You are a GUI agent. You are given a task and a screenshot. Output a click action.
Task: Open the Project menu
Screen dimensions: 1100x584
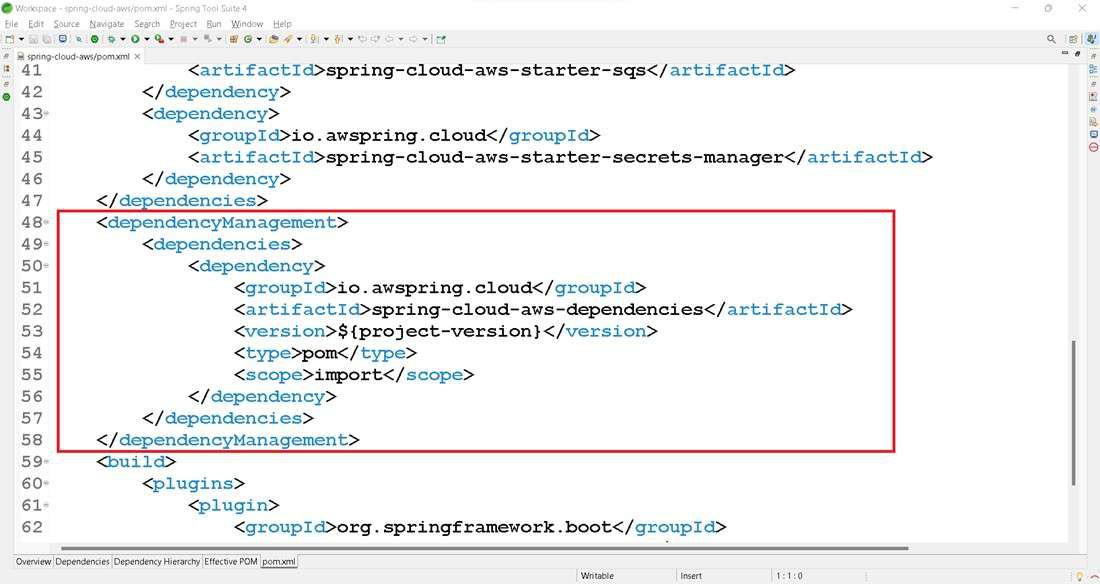pyautogui.click(x=183, y=24)
